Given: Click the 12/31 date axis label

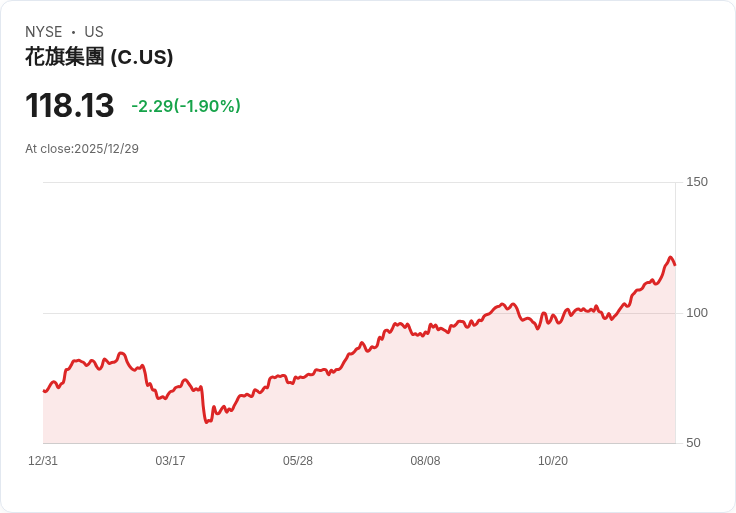Looking at the screenshot, I should 43,460.
